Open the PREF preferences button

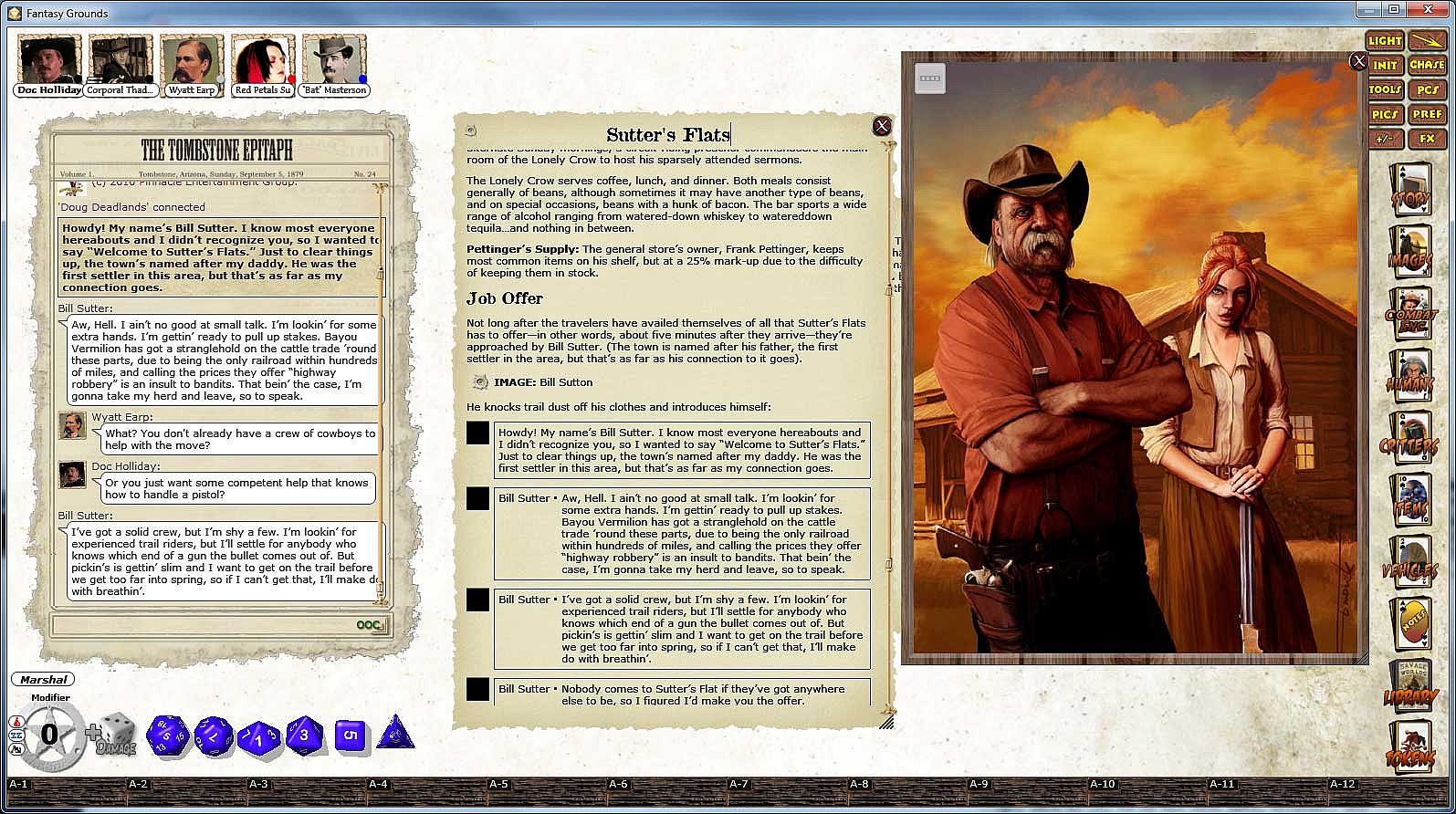1427,114
